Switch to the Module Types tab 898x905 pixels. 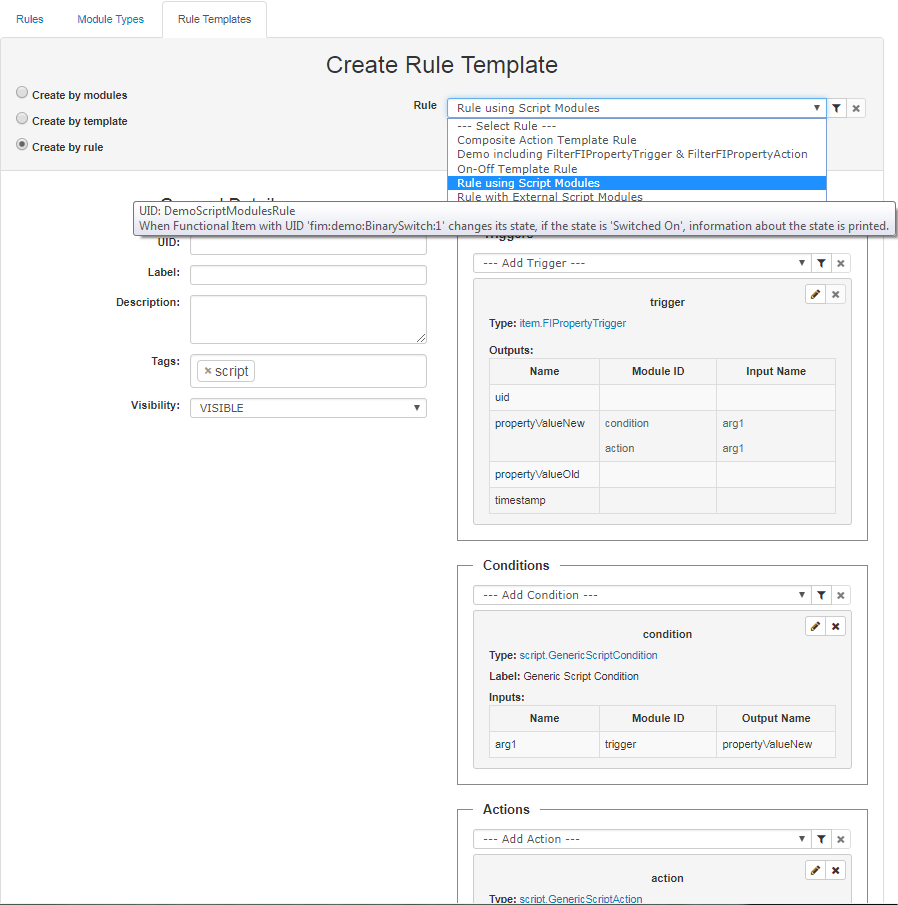pos(110,18)
